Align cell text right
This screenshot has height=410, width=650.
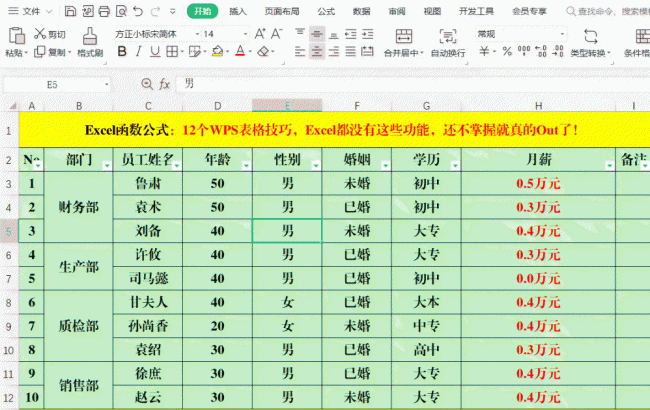tap(334, 51)
